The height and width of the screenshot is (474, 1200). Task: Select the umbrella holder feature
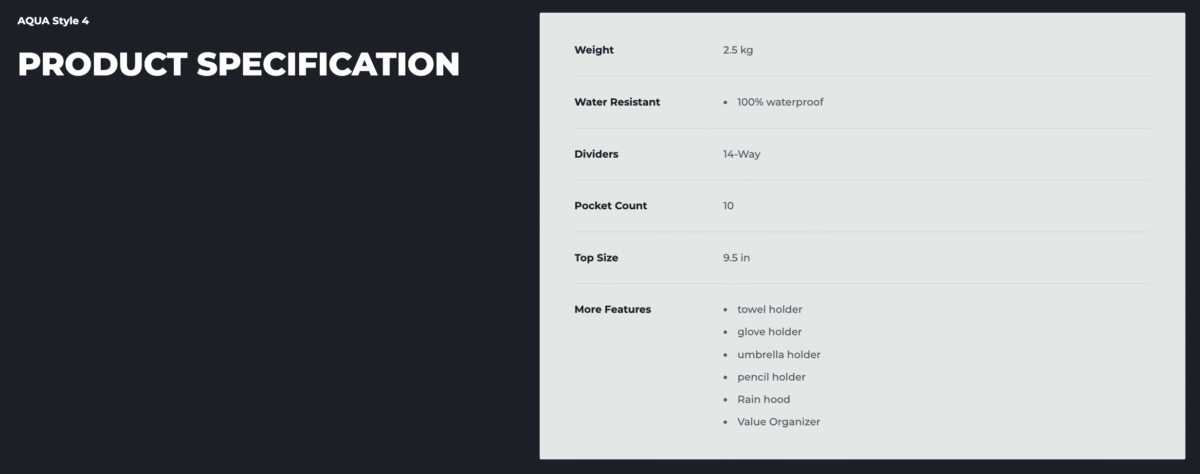point(779,355)
